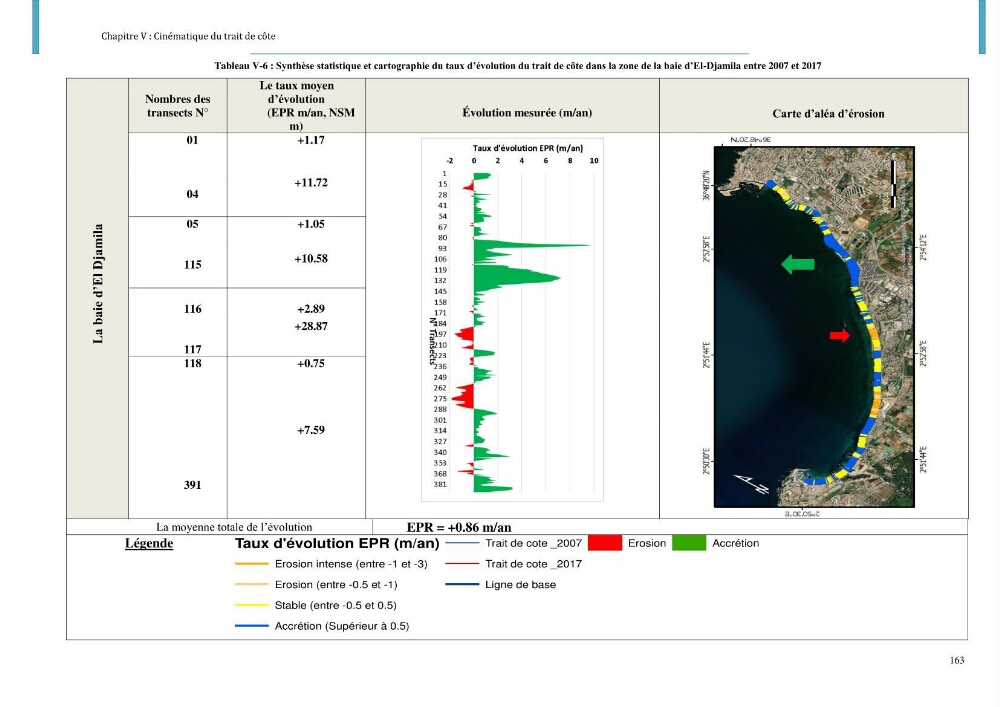The image size is (1000, 707).
Task: Select 'La moyenne totale de l'évolution' text
Action: tap(234, 527)
